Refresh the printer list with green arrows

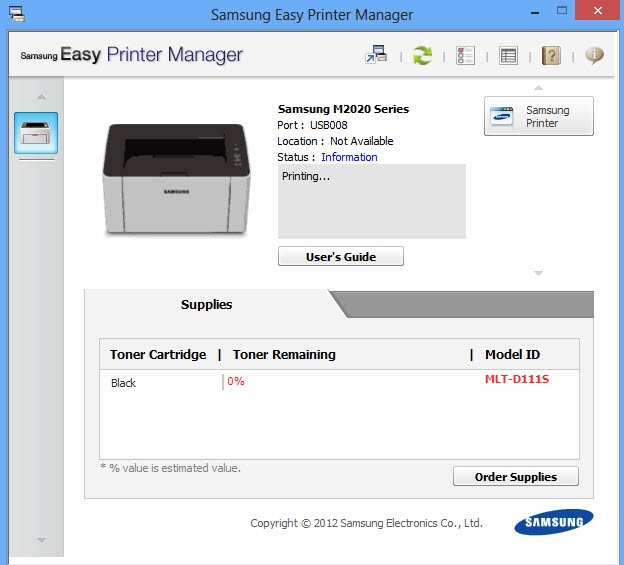(x=422, y=55)
